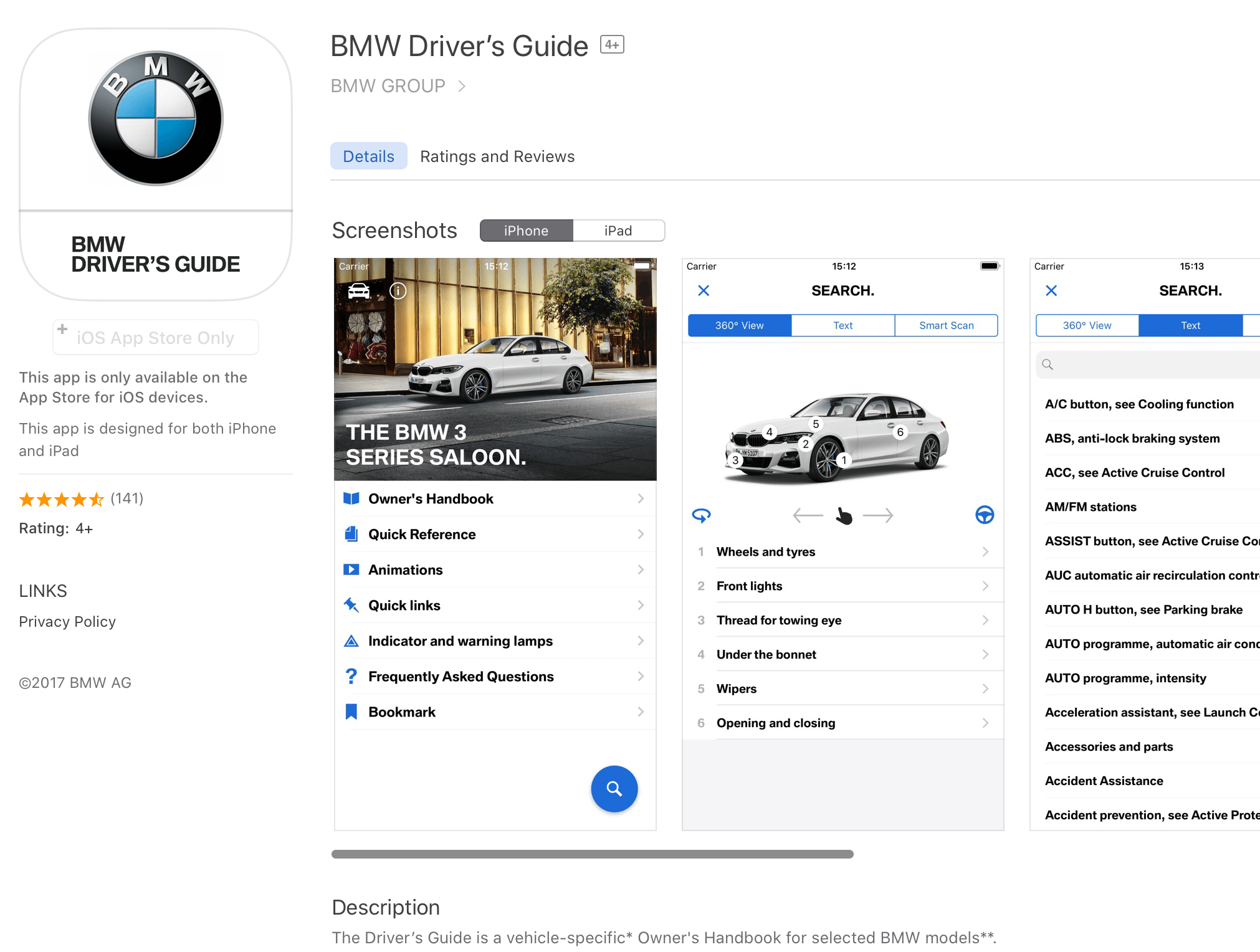Close the 15:13 SEARCH screen with X
The height and width of the screenshot is (952, 1260).
point(1051,290)
